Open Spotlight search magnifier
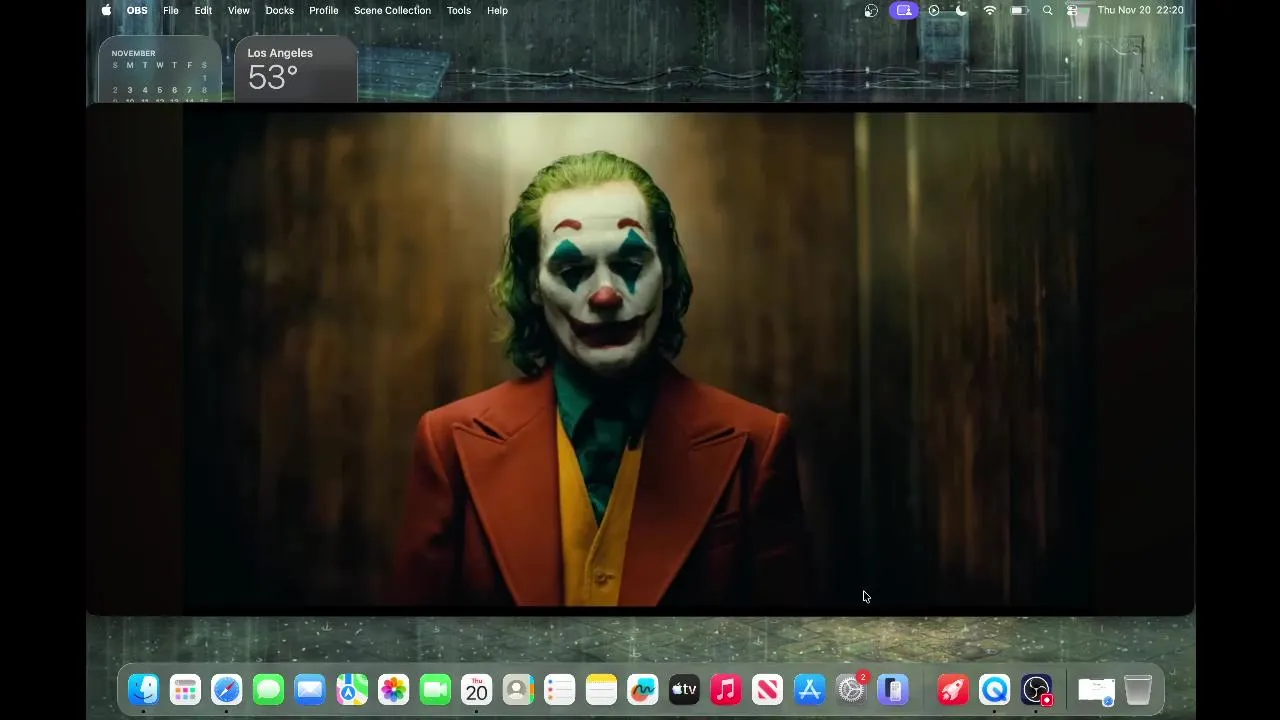This screenshot has height=720, width=1280. point(1047,10)
